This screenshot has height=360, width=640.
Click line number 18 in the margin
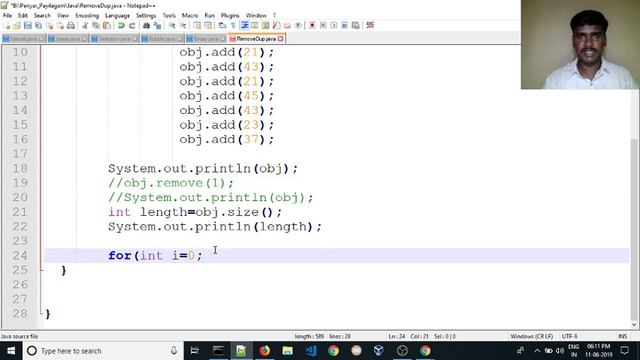(x=20, y=168)
